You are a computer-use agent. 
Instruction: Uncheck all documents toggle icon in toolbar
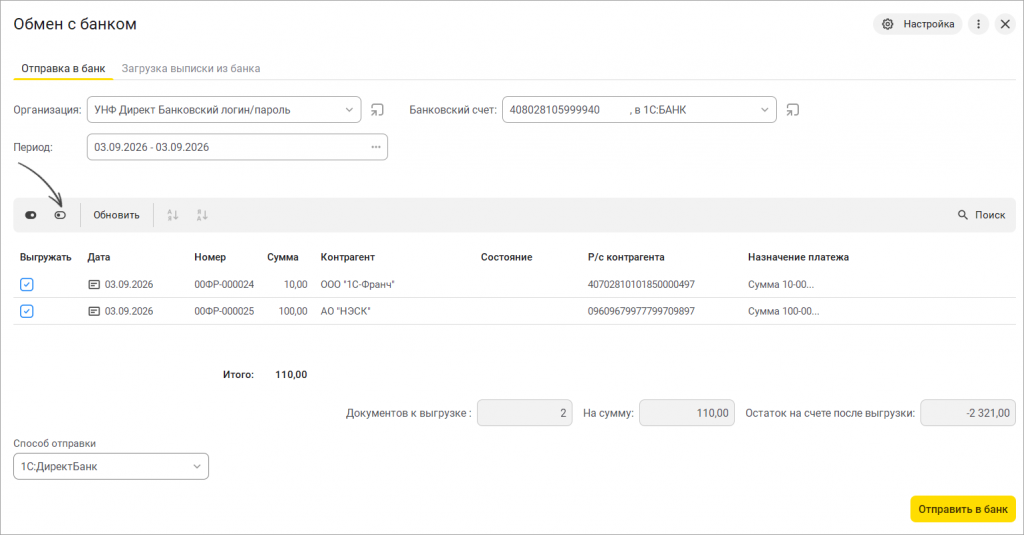coord(60,215)
